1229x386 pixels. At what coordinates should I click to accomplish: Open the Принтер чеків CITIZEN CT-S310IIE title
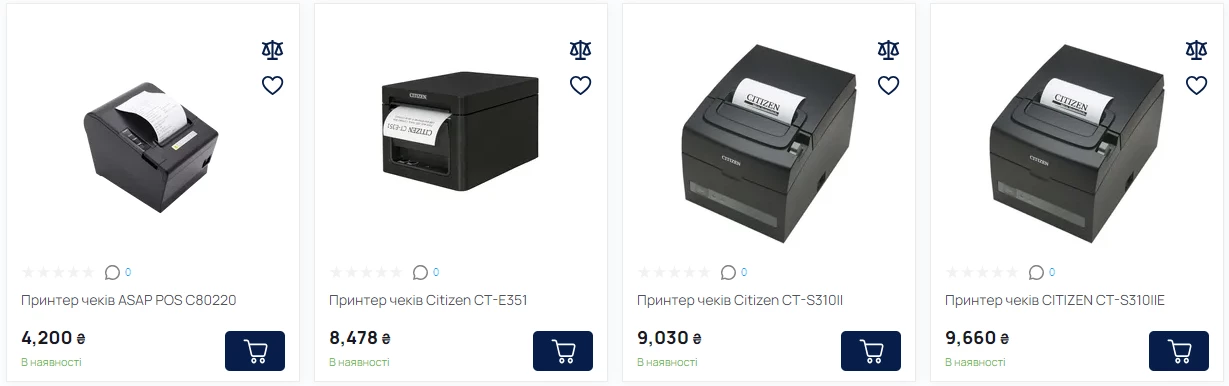pos(1055,300)
